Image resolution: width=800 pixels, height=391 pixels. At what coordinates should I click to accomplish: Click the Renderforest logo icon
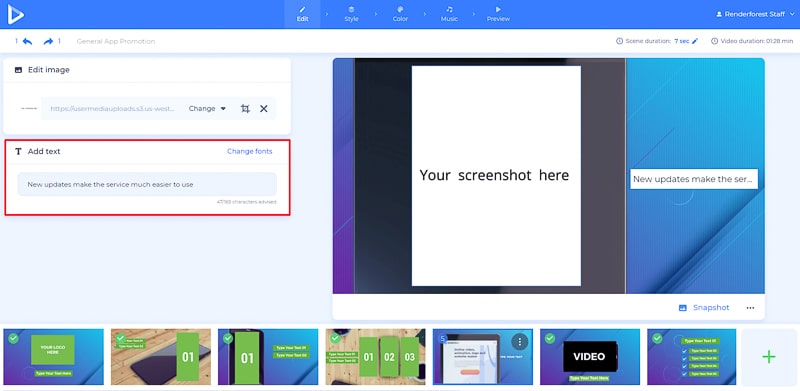pyautogui.click(x=15, y=14)
